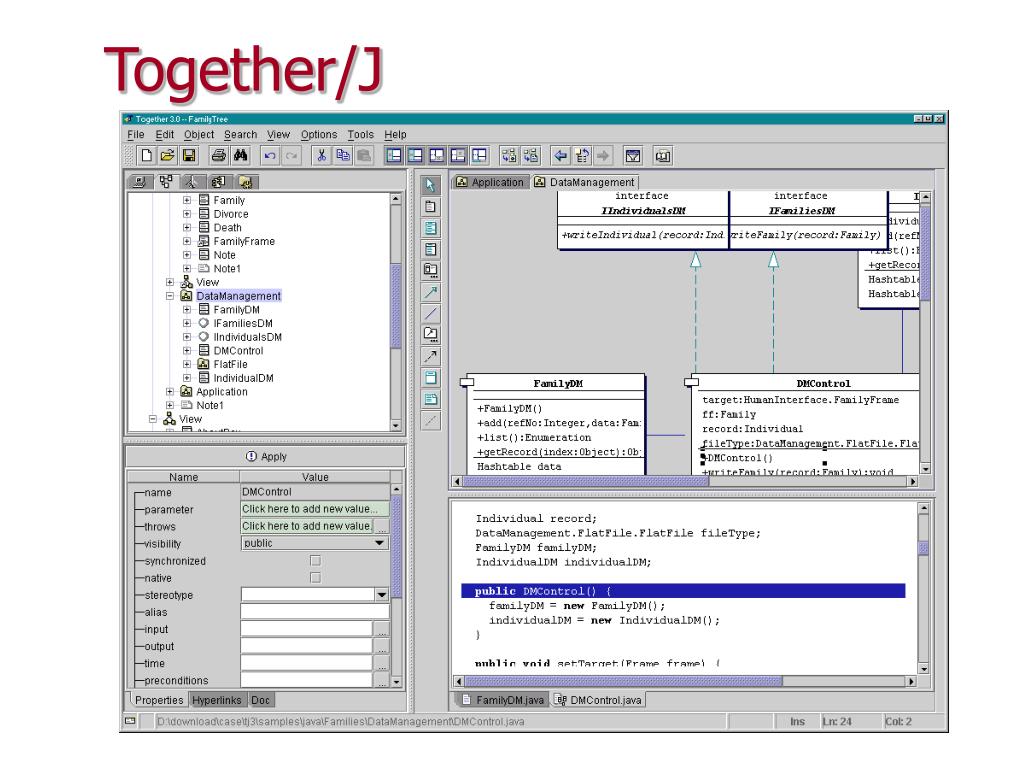Click the blue back arrow toolbar icon

coord(560,155)
